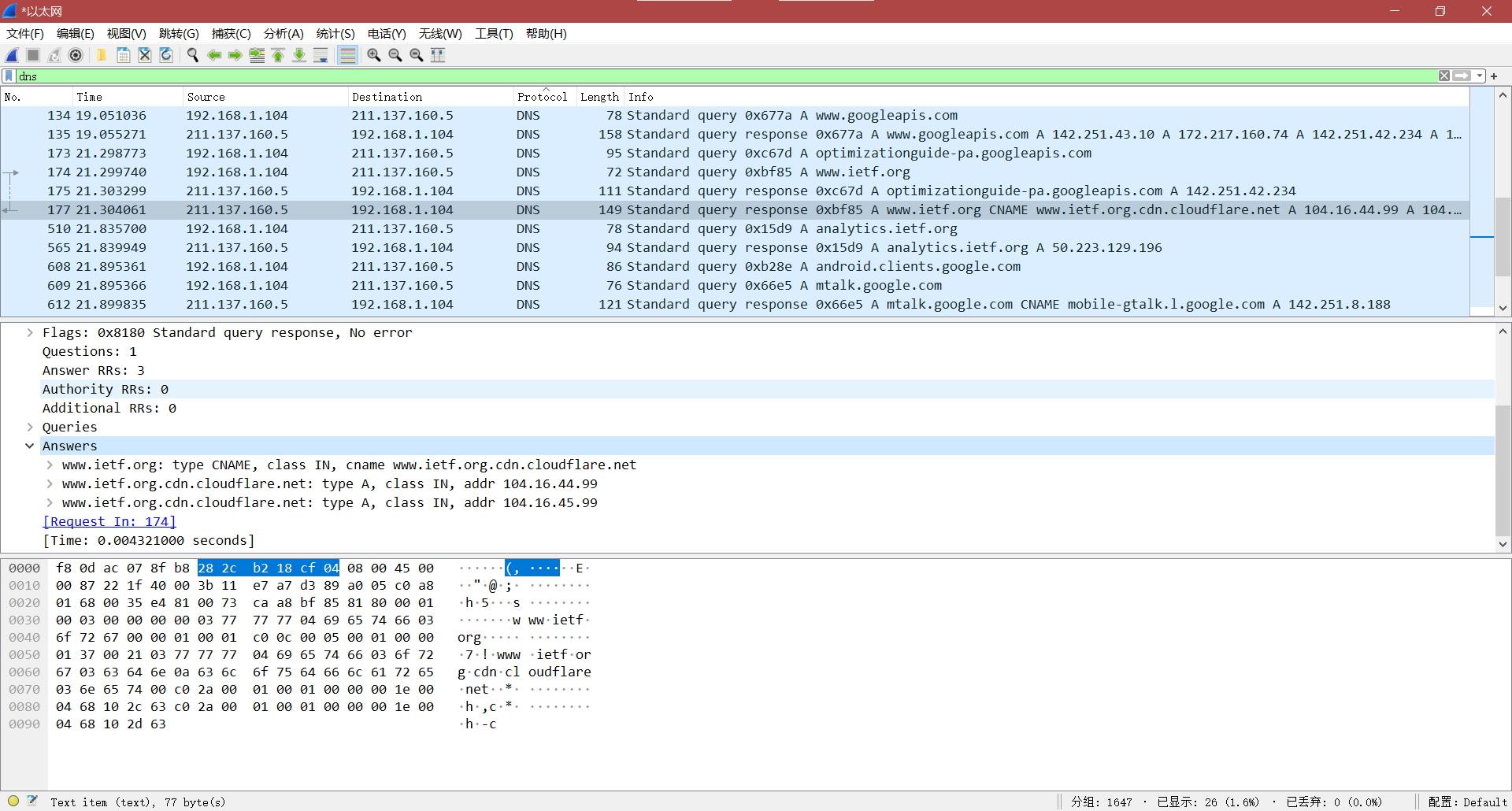1512x811 pixels.
Task: Reload this capture file
Action: [165, 55]
